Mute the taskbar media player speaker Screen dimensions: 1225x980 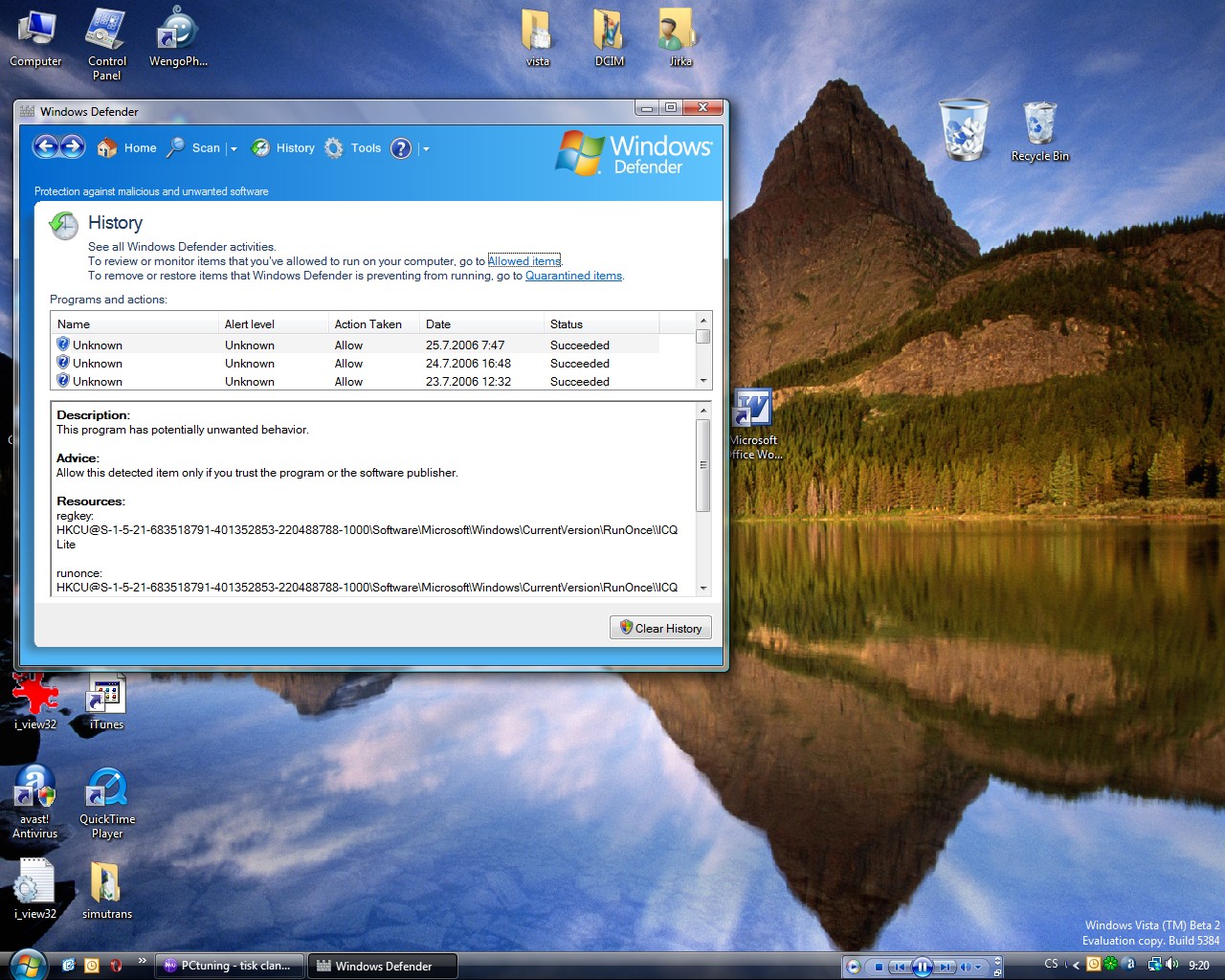click(x=966, y=967)
